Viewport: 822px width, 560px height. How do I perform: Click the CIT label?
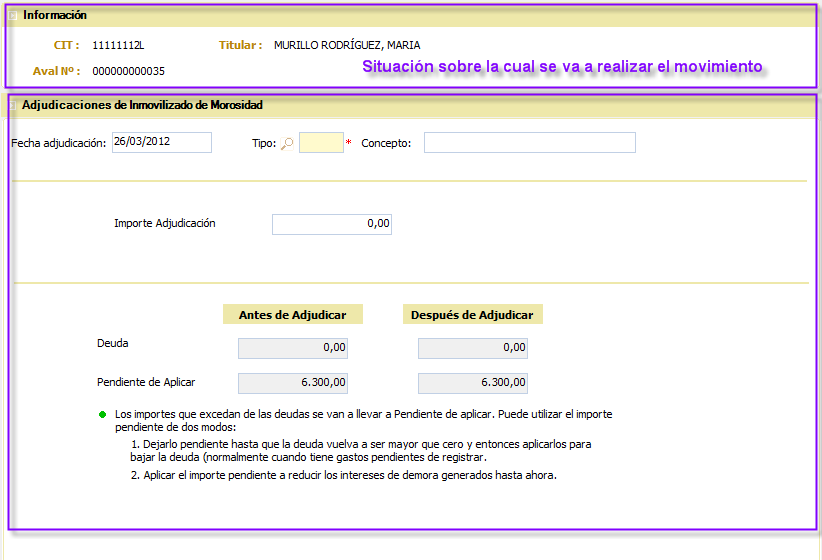click(67, 45)
